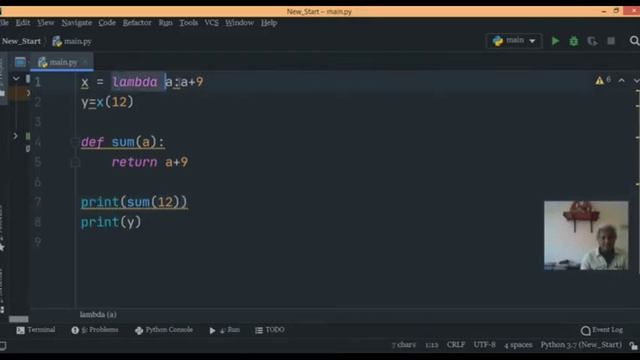Click the fold end marker at return line
This screenshot has width=640, height=360.
tap(75, 162)
